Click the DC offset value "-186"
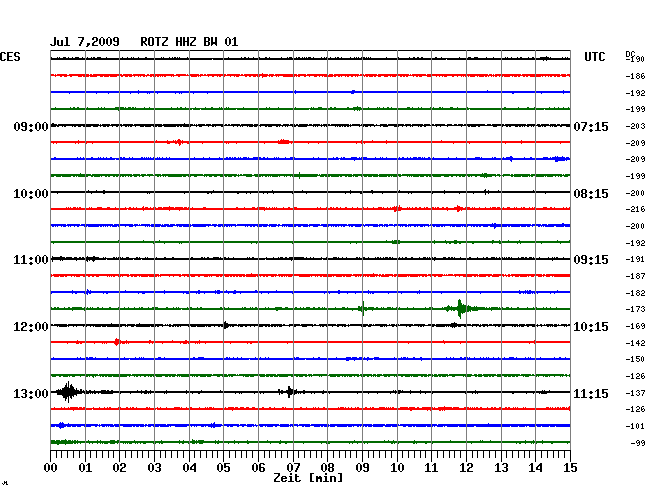Viewport: 650px width, 494px height. point(635,76)
